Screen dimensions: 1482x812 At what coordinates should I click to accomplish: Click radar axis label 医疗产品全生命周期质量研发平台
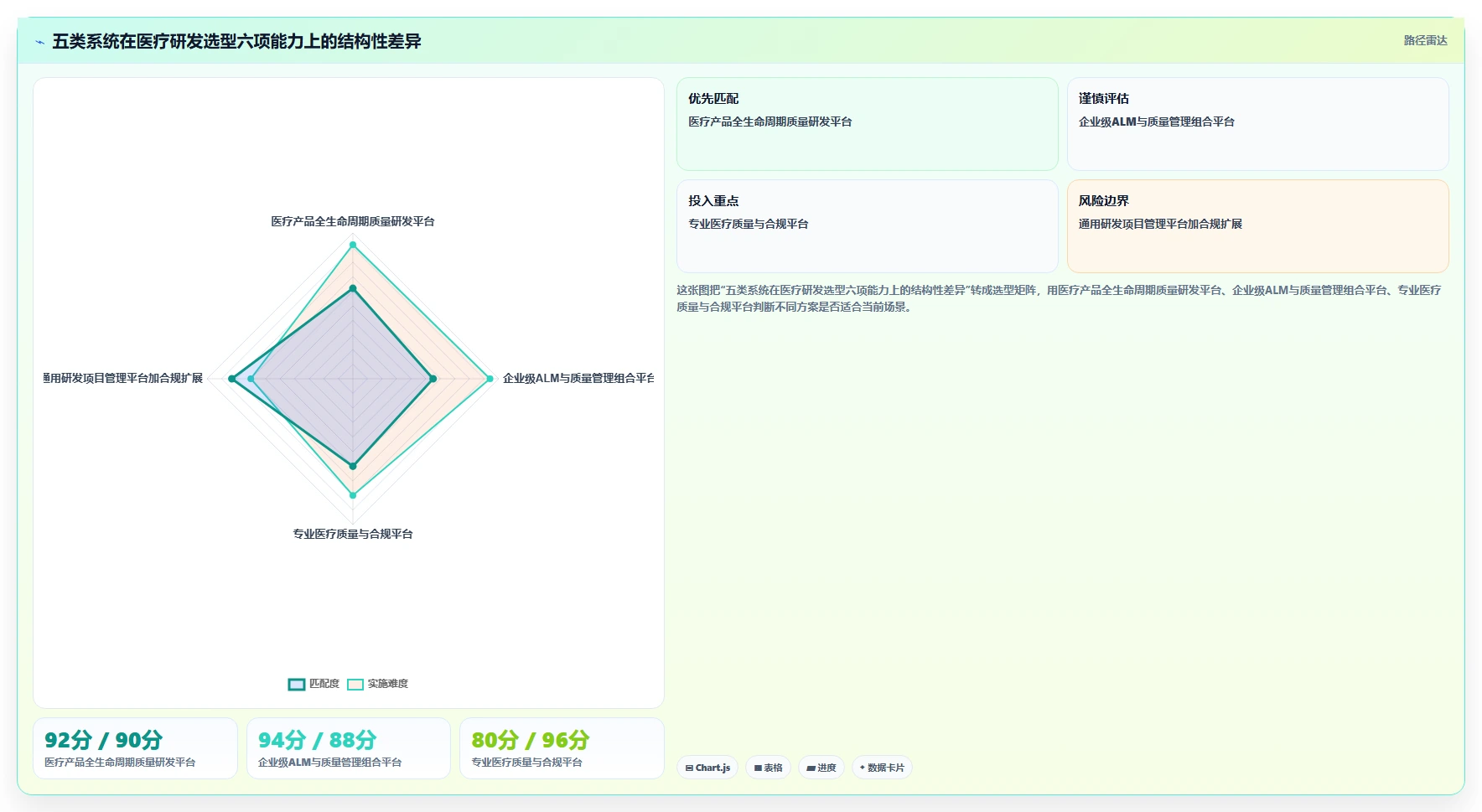353,221
